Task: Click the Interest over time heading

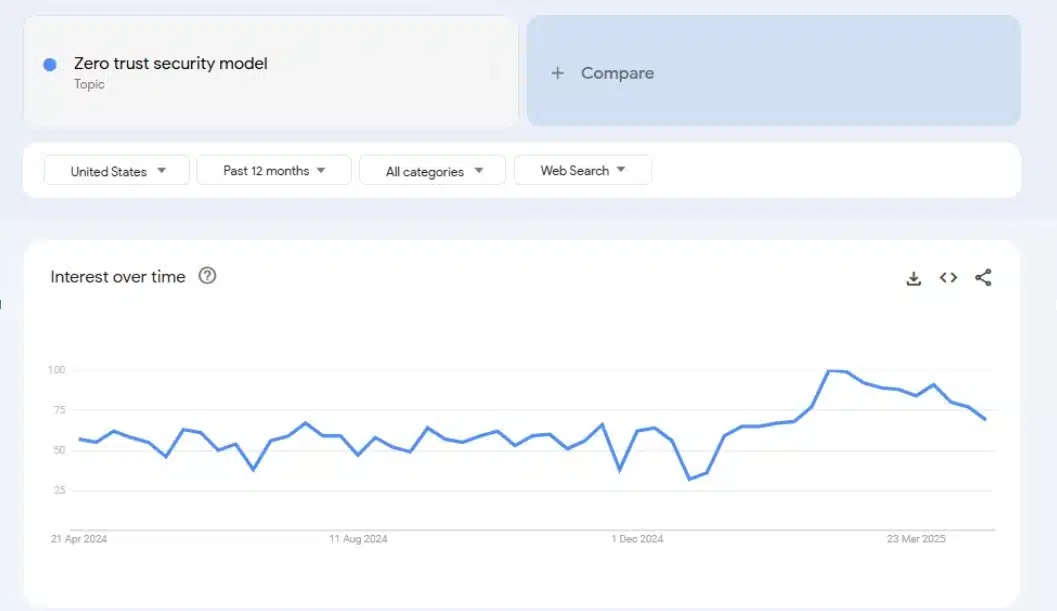Action: pos(118,277)
